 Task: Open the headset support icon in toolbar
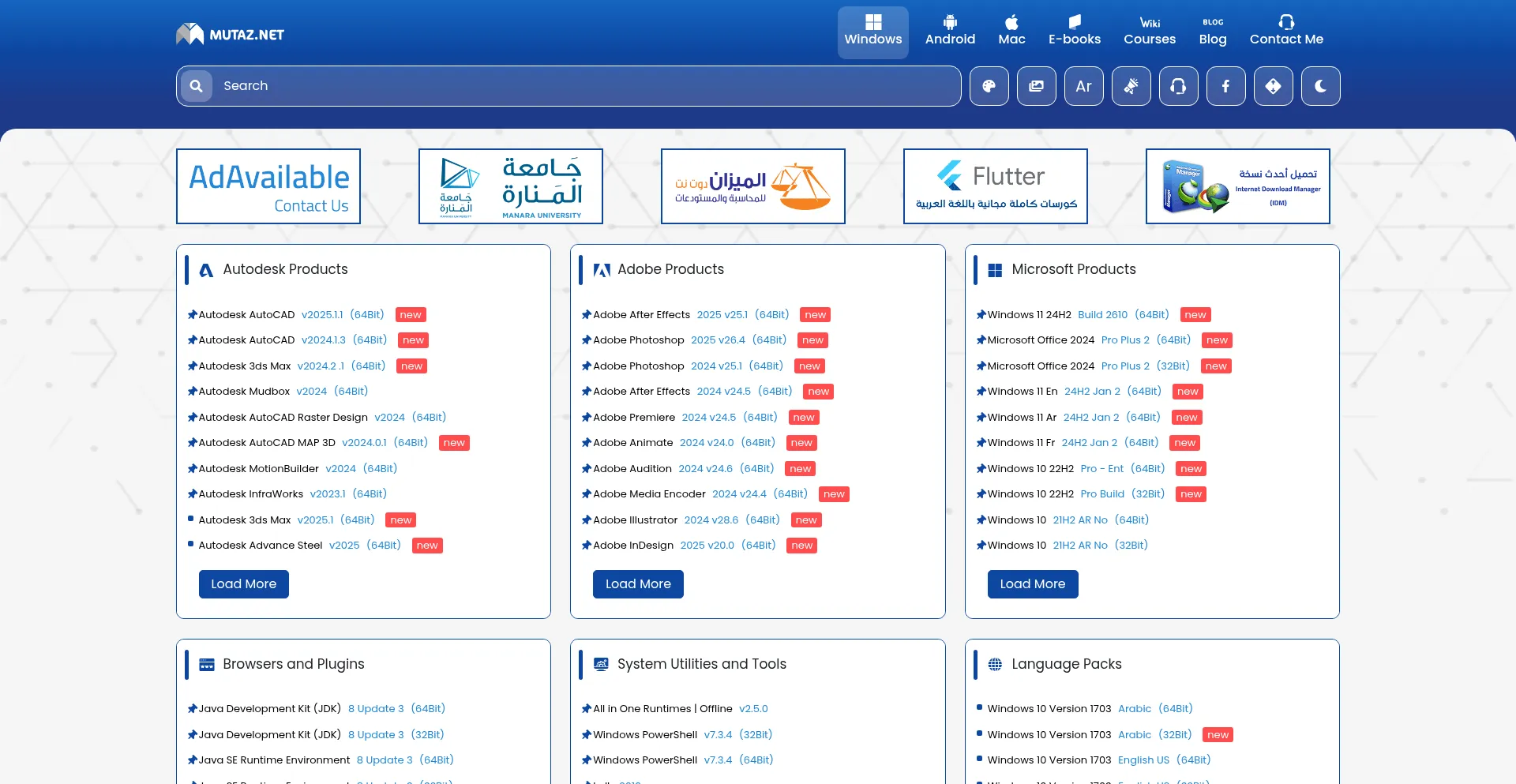[1178, 86]
